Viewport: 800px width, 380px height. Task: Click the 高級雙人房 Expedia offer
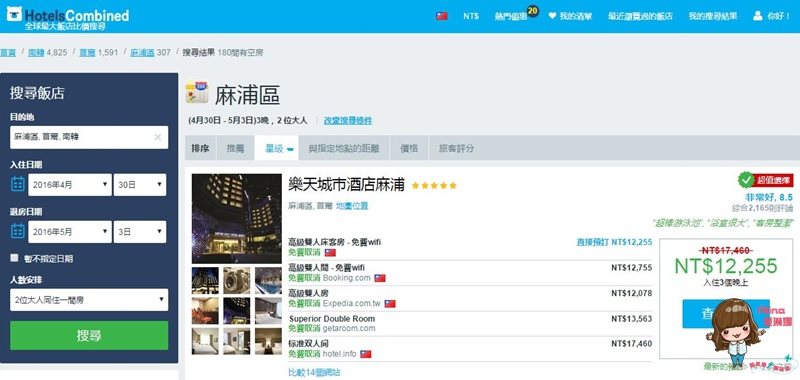tap(470, 298)
